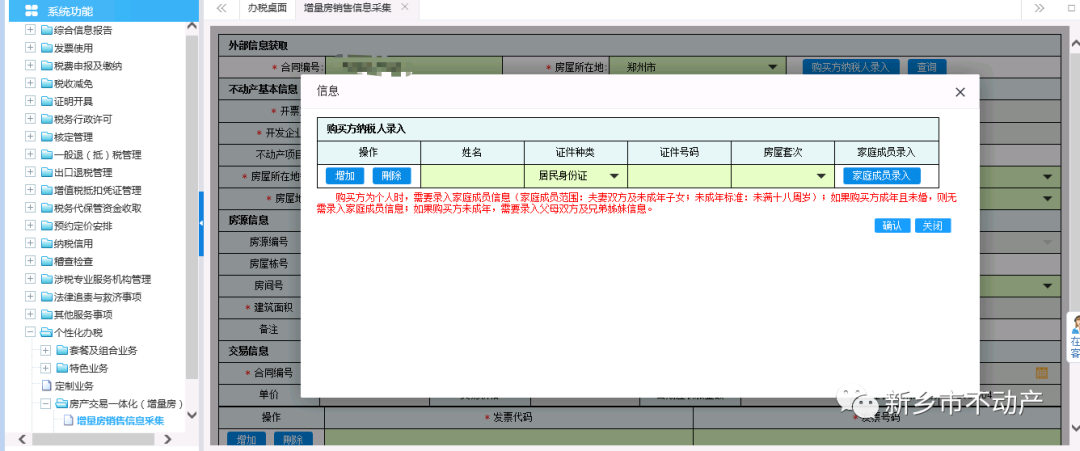The image size is (1080, 451).
Task: Click the calendar icon at right edge
Action: (1041, 372)
